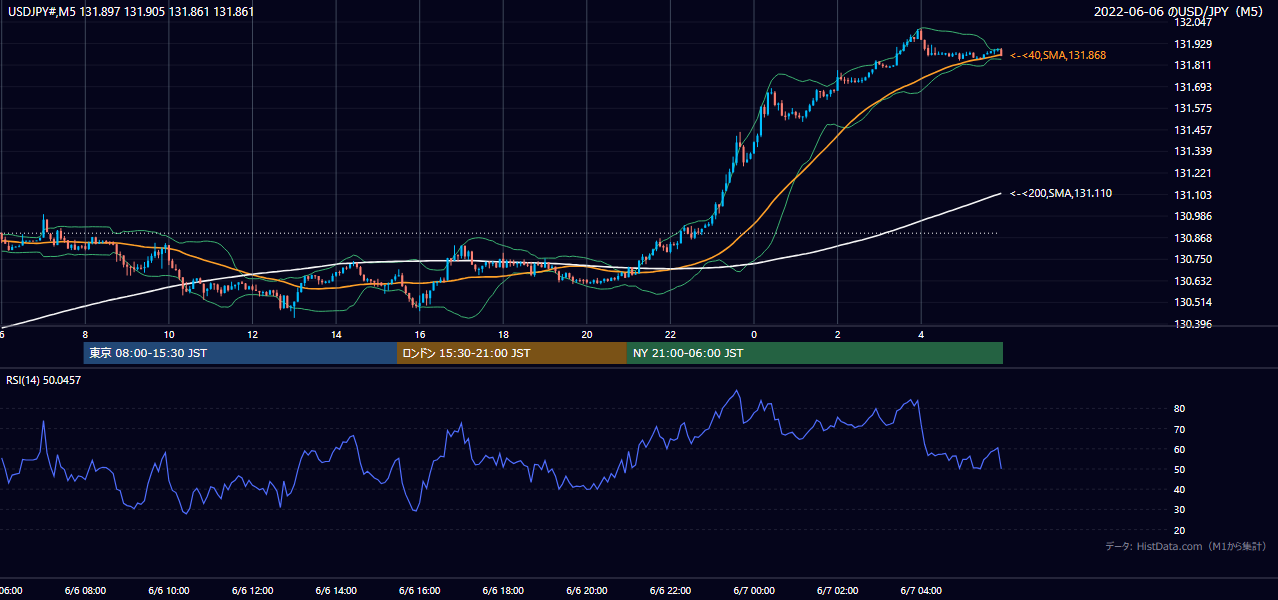Viewport: 1278px width, 600px height.
Task: Click hour label 22 under the price chart
Action: pyautogui.click(x=670, y=335)
